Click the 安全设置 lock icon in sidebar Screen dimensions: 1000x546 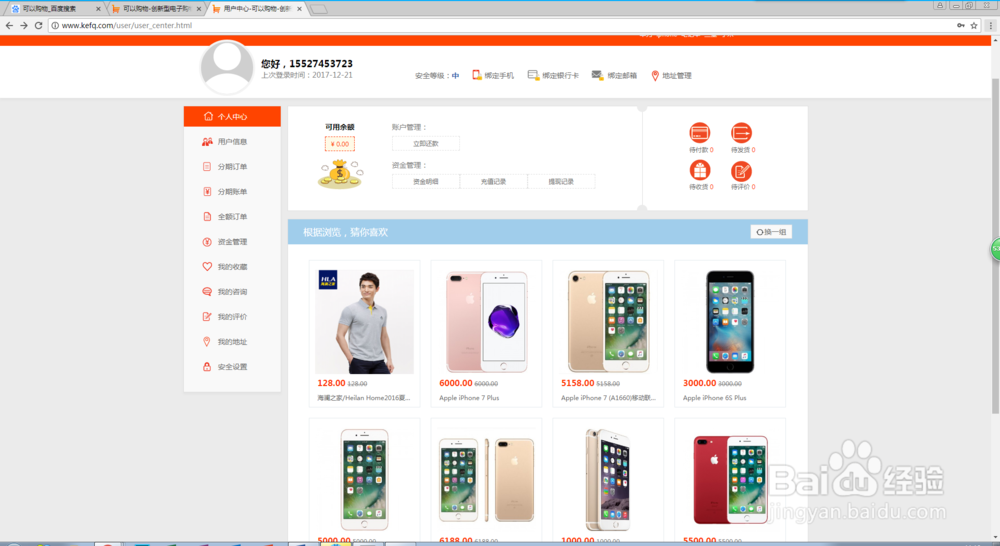point(207,367)
